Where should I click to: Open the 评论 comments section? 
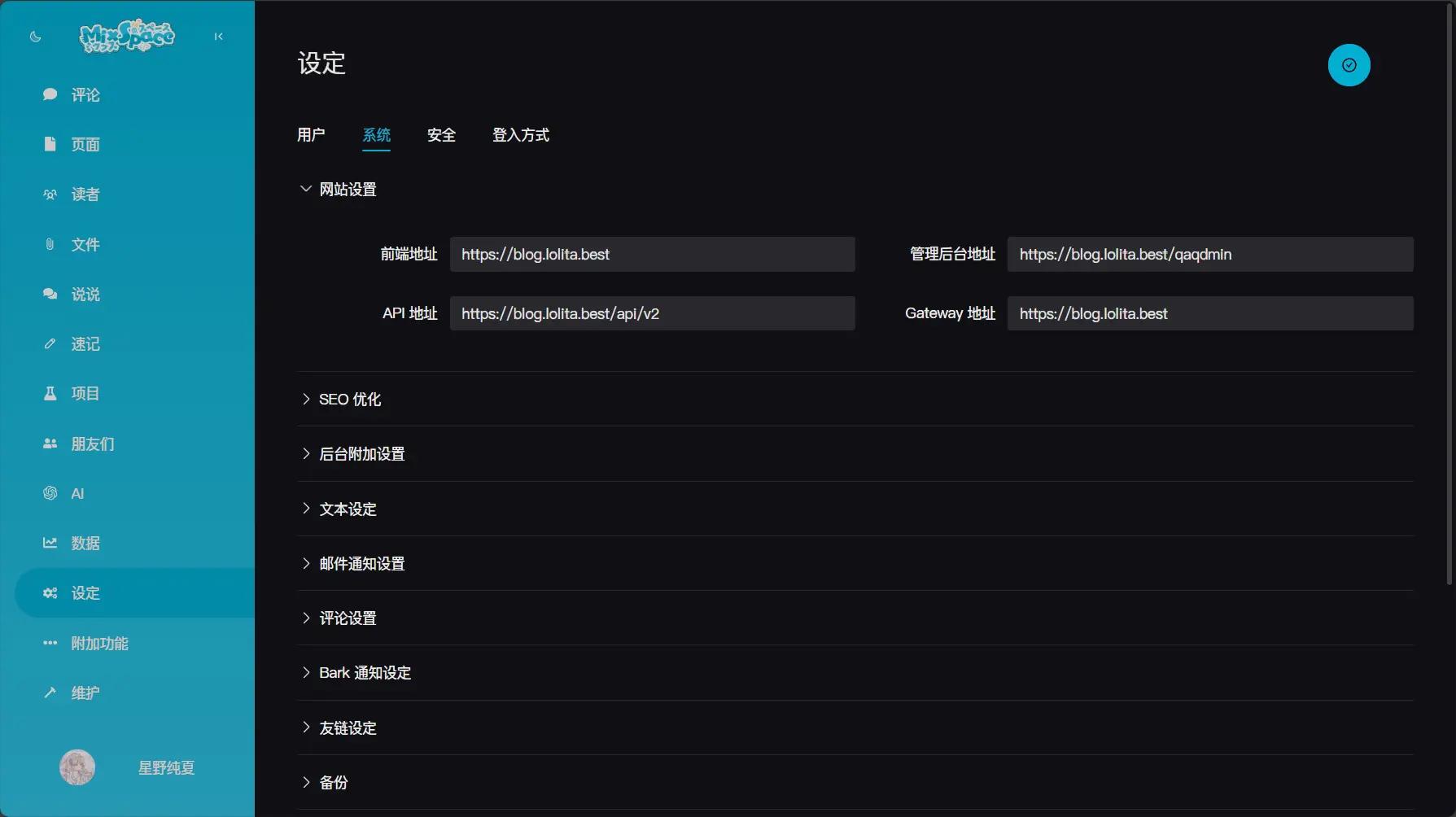pos(85,95)
